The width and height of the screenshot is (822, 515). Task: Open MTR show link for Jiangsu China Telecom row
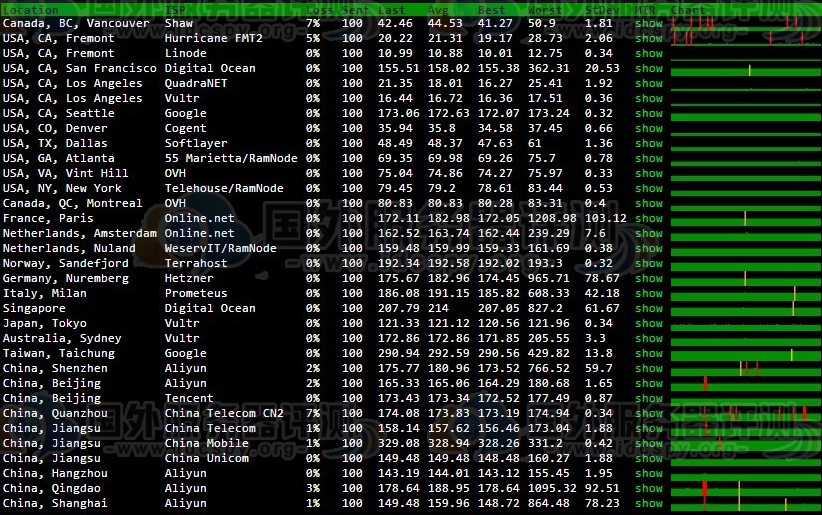[648, 428]
